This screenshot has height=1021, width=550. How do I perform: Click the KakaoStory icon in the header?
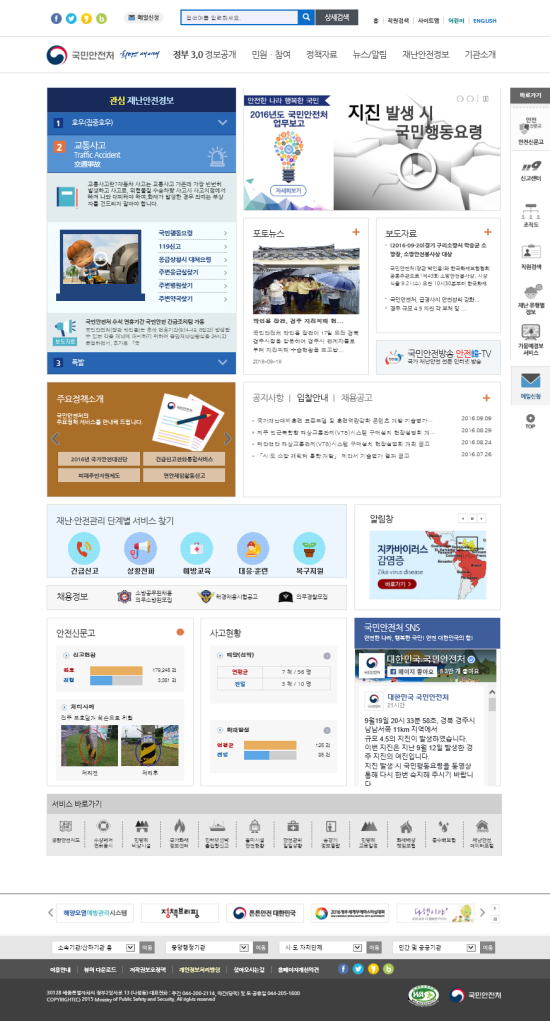86,18
